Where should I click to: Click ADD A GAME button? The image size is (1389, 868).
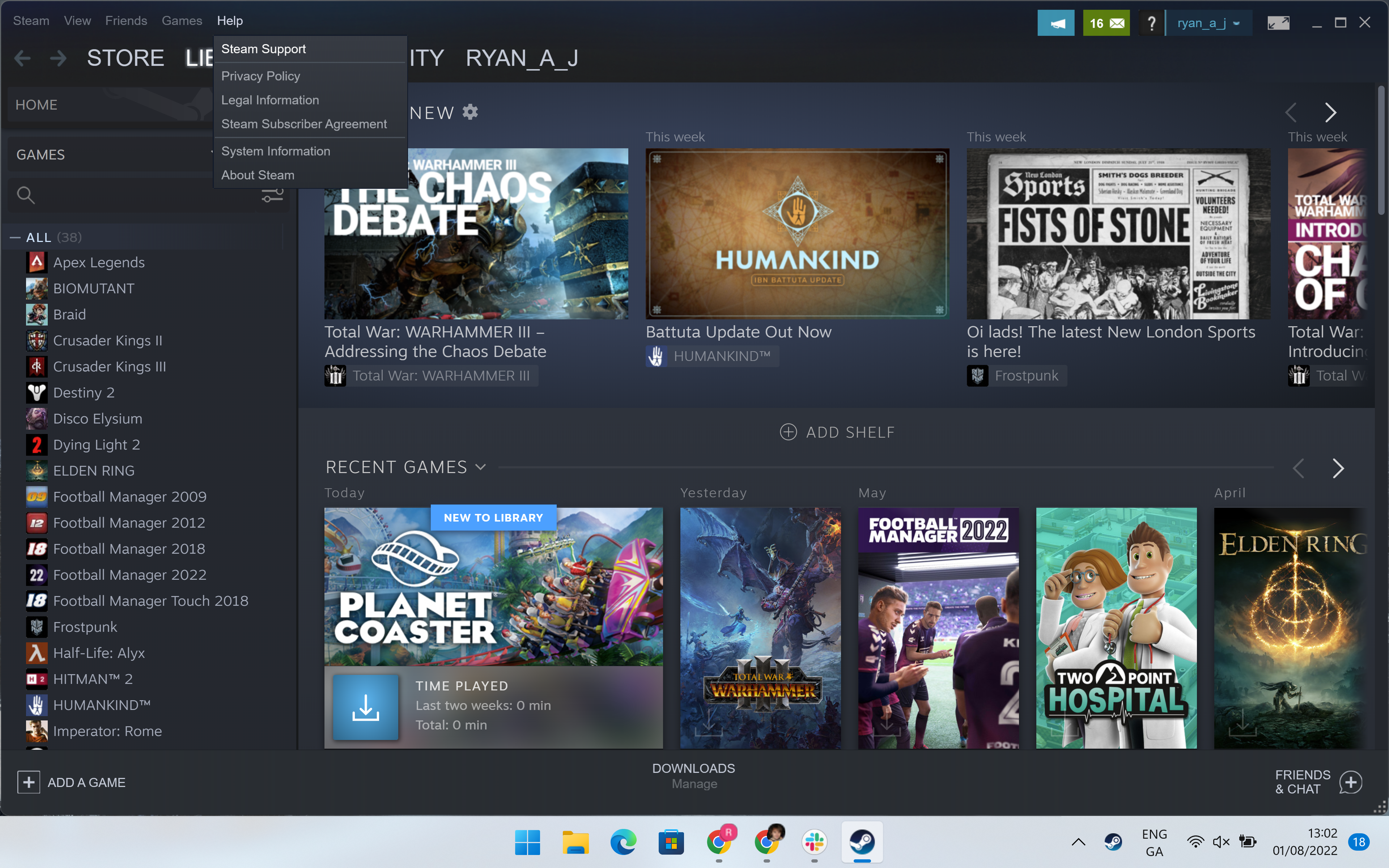pos(72,782)
